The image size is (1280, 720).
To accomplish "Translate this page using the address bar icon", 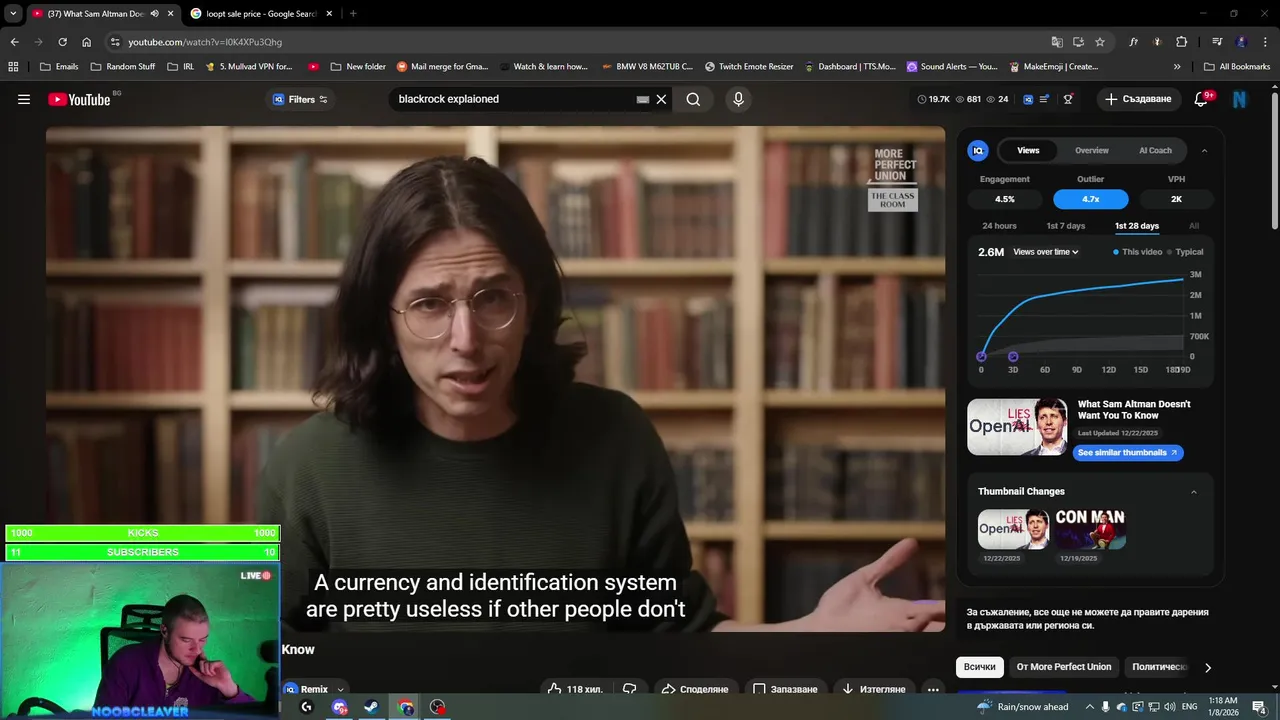I will point(1057,42).
